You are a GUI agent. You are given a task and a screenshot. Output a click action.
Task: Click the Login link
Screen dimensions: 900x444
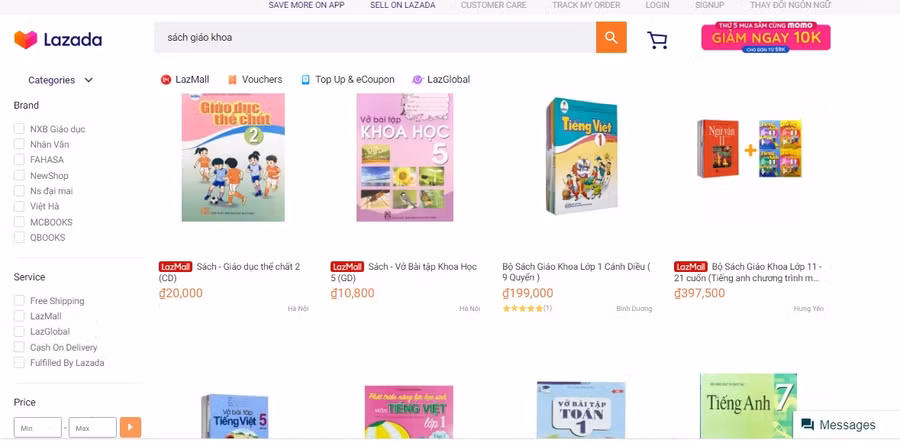[x=657, y=5]
